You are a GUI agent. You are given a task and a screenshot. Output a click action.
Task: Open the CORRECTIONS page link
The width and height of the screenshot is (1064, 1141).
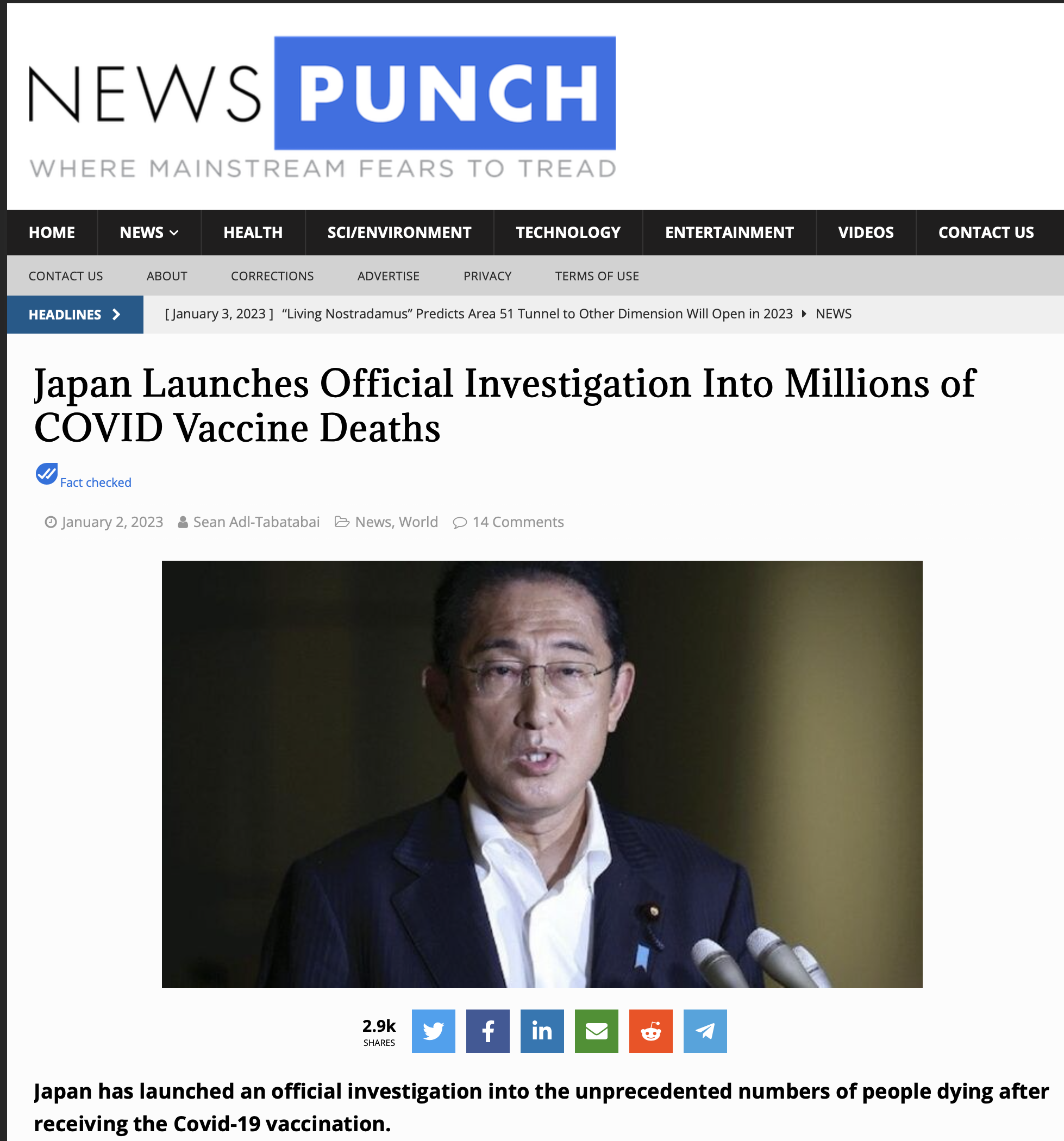(272, 276)
